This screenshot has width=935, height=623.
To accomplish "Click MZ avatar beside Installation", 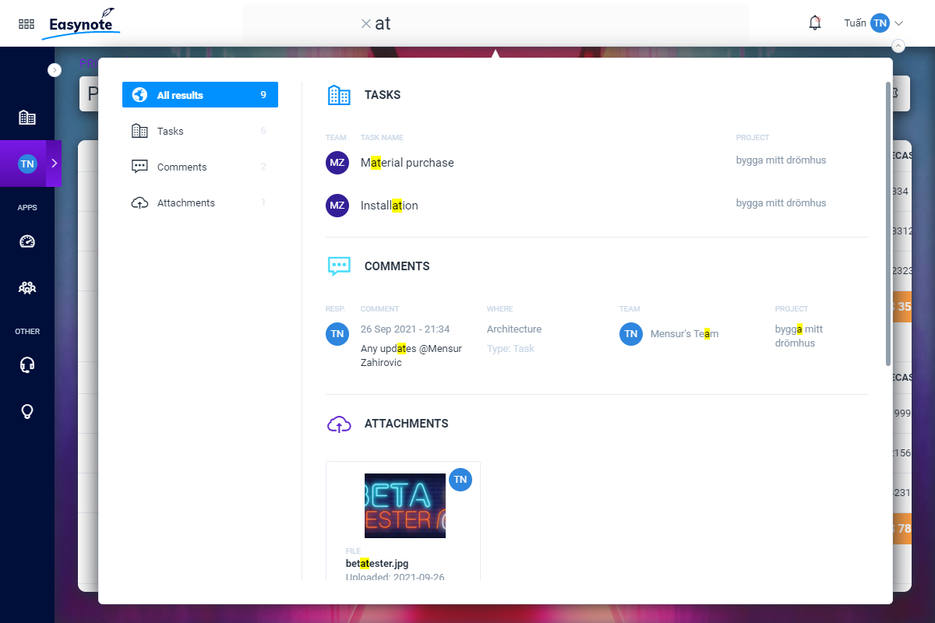I will (x=337, y=206).
